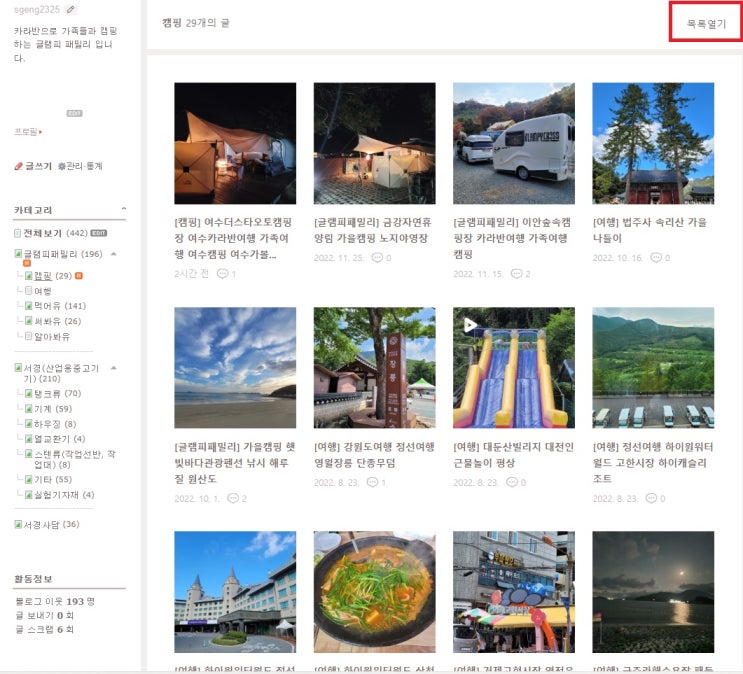Open 하우징 (8) subcategory
Viewport: 743px width, 674px height.
pos(51,424)
